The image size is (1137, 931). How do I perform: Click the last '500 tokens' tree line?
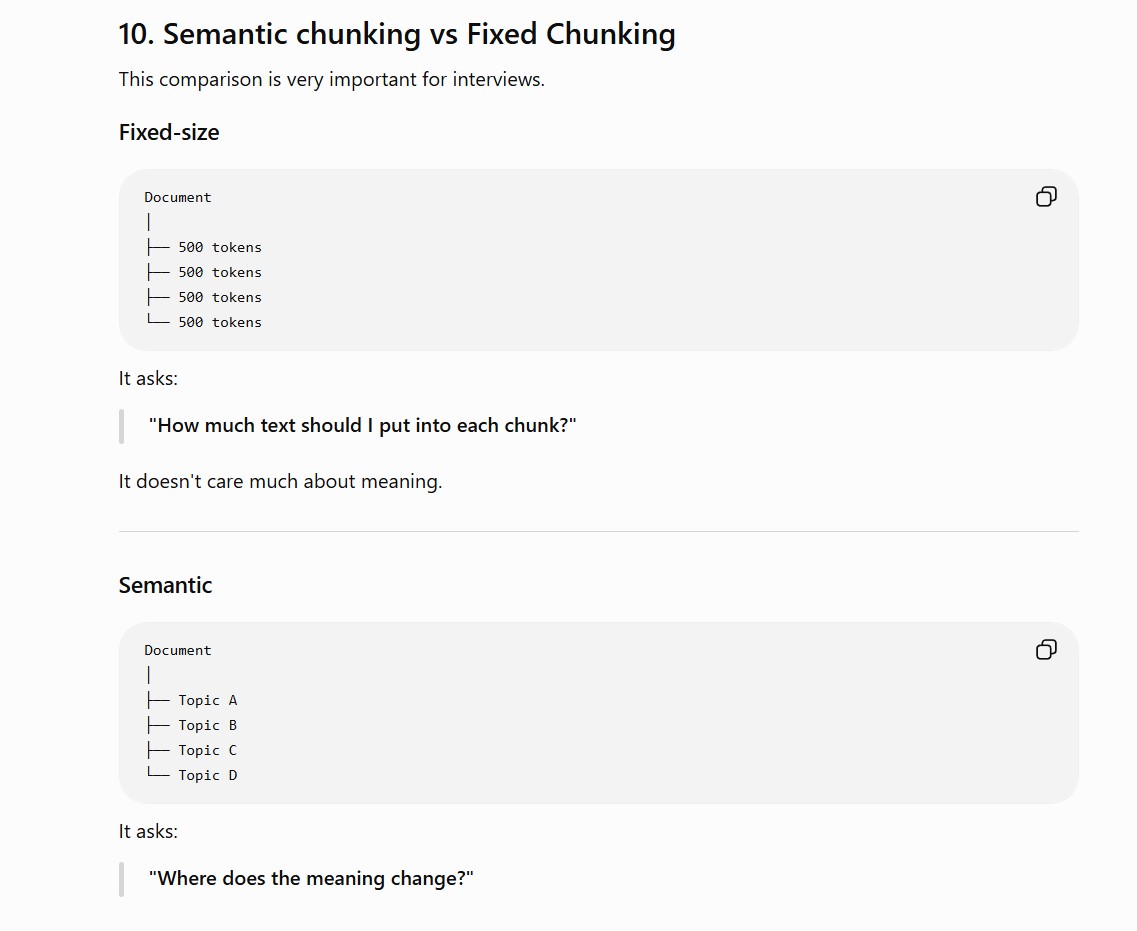[x=204, y=322]
